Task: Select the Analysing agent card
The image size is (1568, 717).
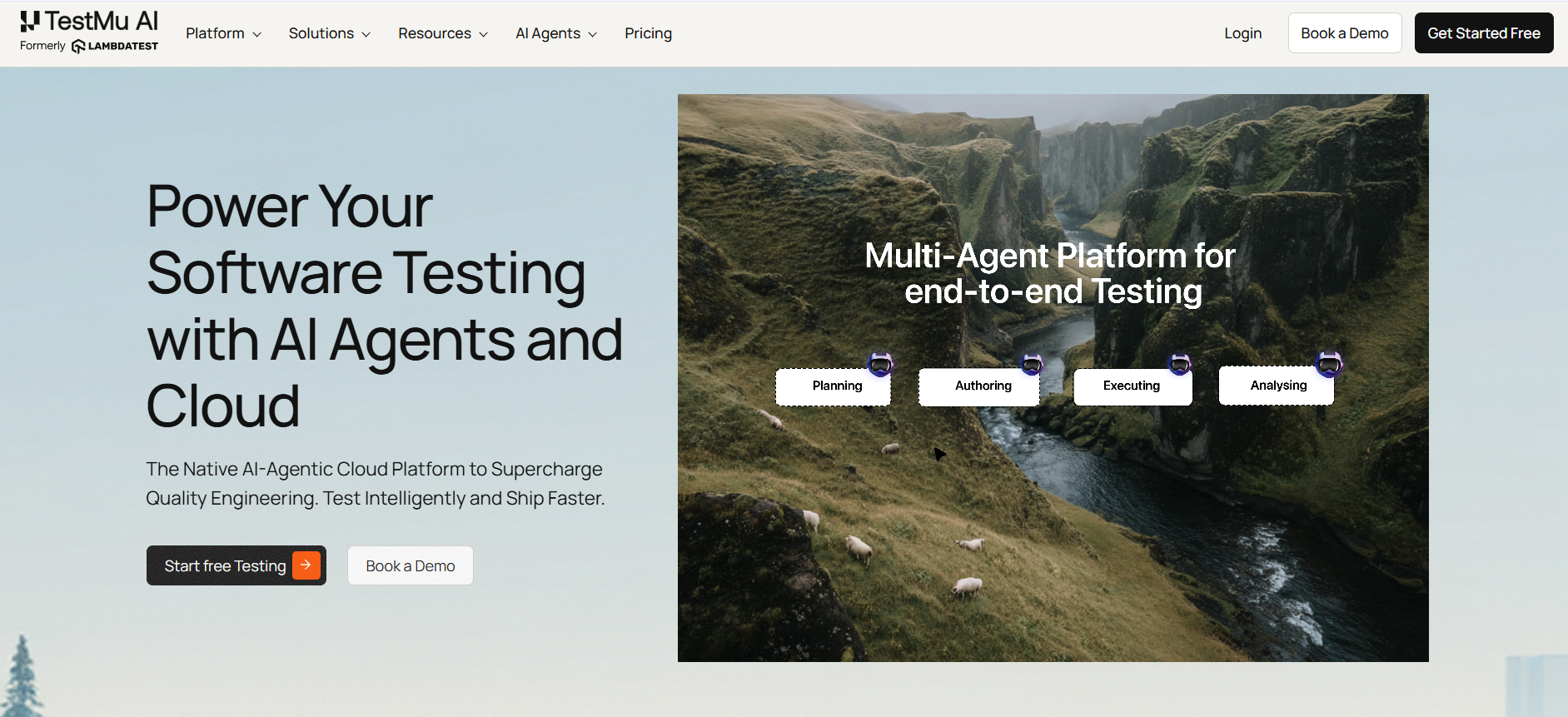Action: click(x=1277, y=386)
